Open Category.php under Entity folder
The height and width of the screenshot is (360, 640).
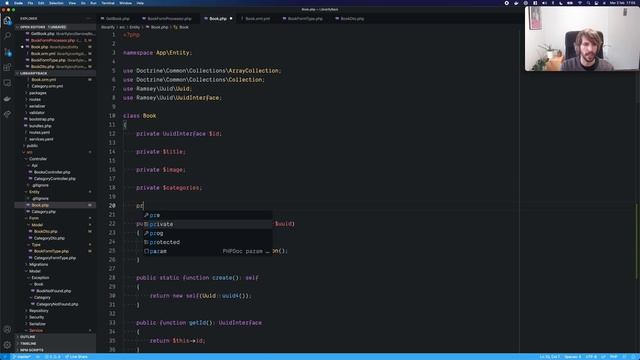[x=44, y=211]
